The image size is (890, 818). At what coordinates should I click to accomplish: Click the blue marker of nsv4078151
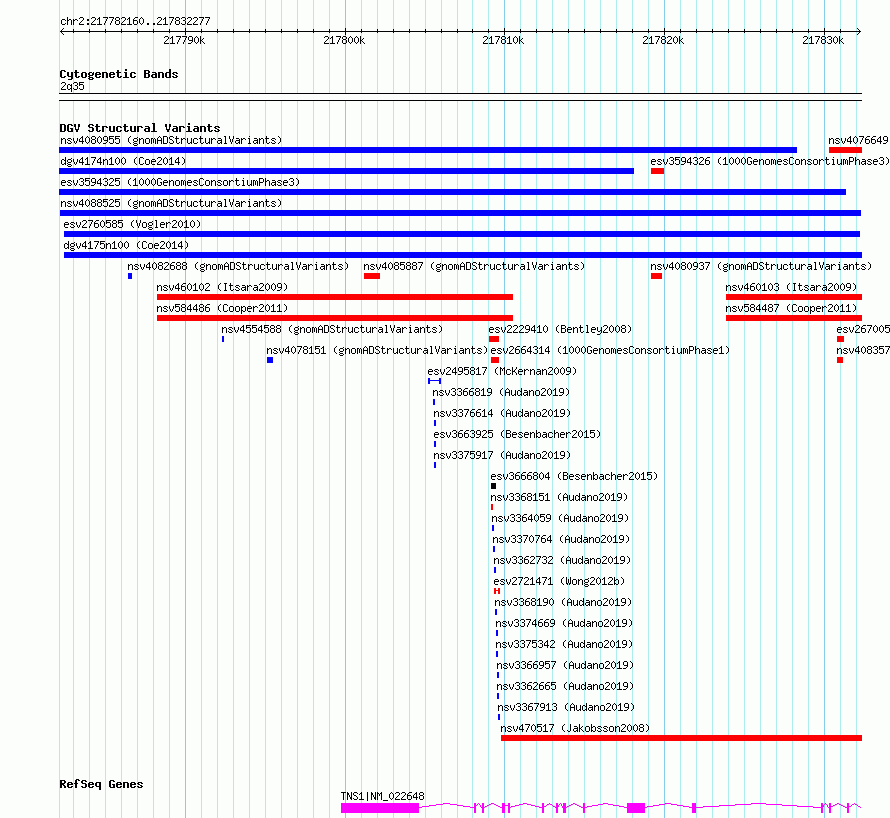click(x=270, y=360)
